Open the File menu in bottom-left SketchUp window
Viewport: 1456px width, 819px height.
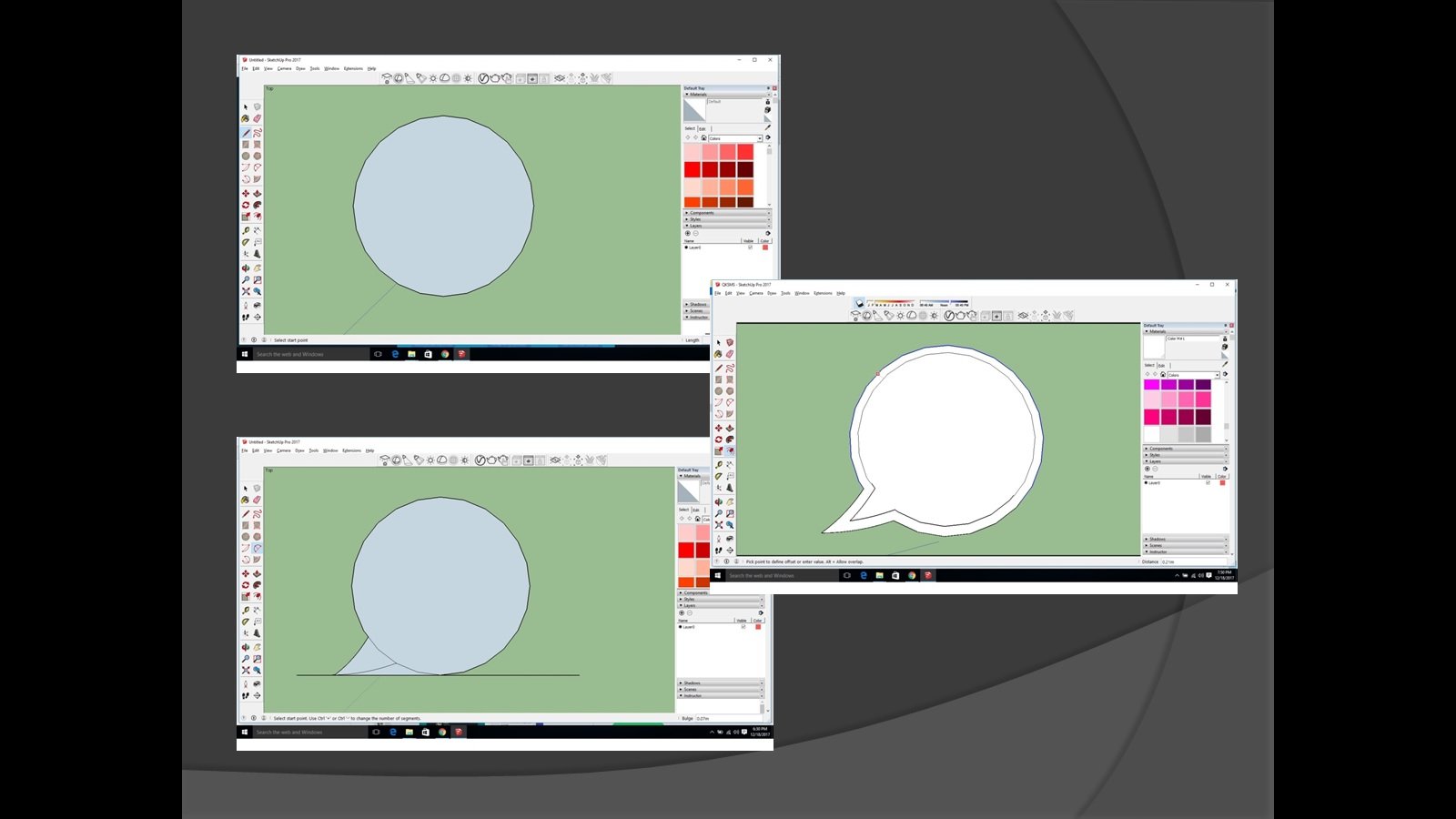244,450
